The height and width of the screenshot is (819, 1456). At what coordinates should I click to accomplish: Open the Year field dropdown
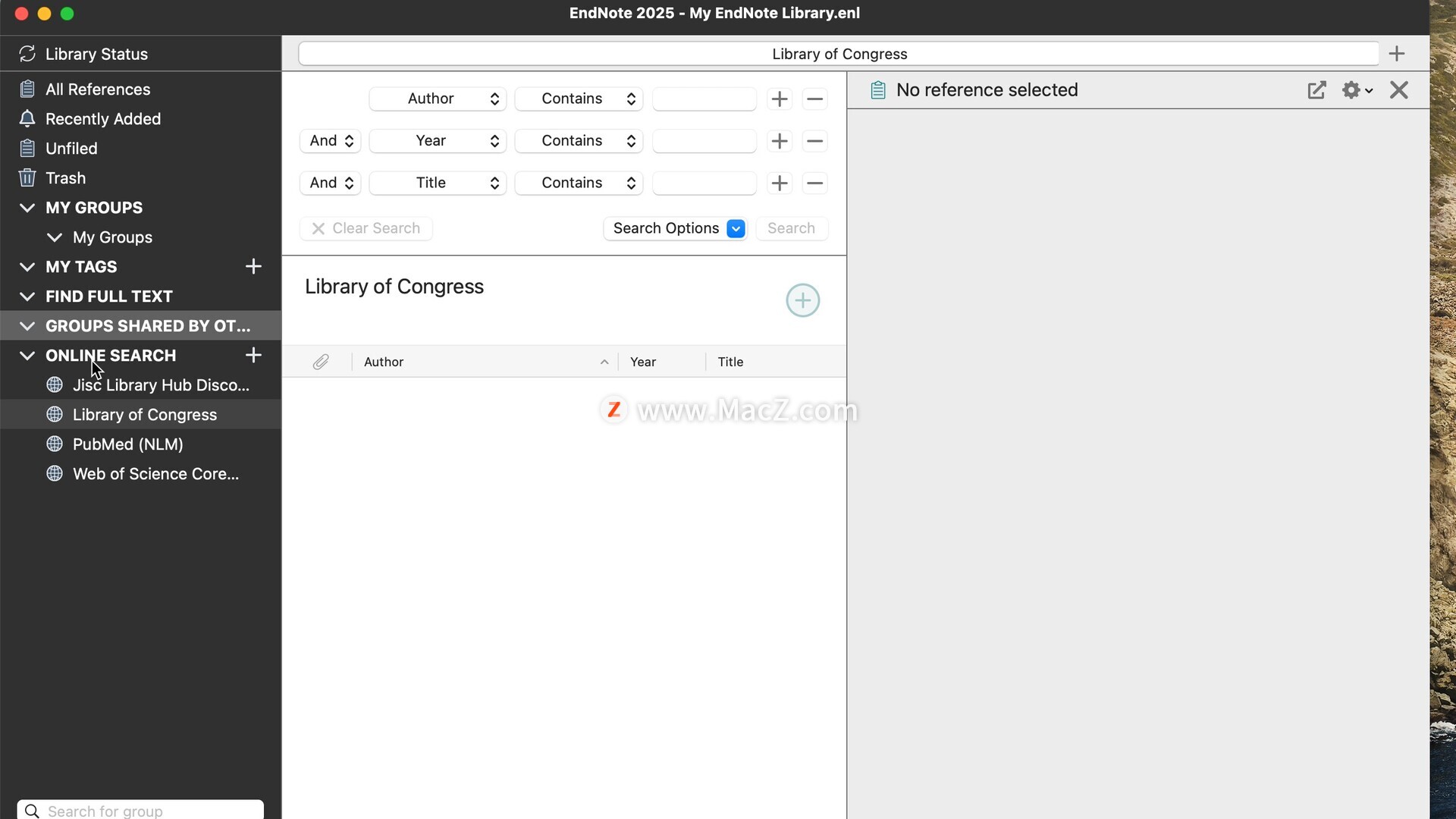point(438,141)
